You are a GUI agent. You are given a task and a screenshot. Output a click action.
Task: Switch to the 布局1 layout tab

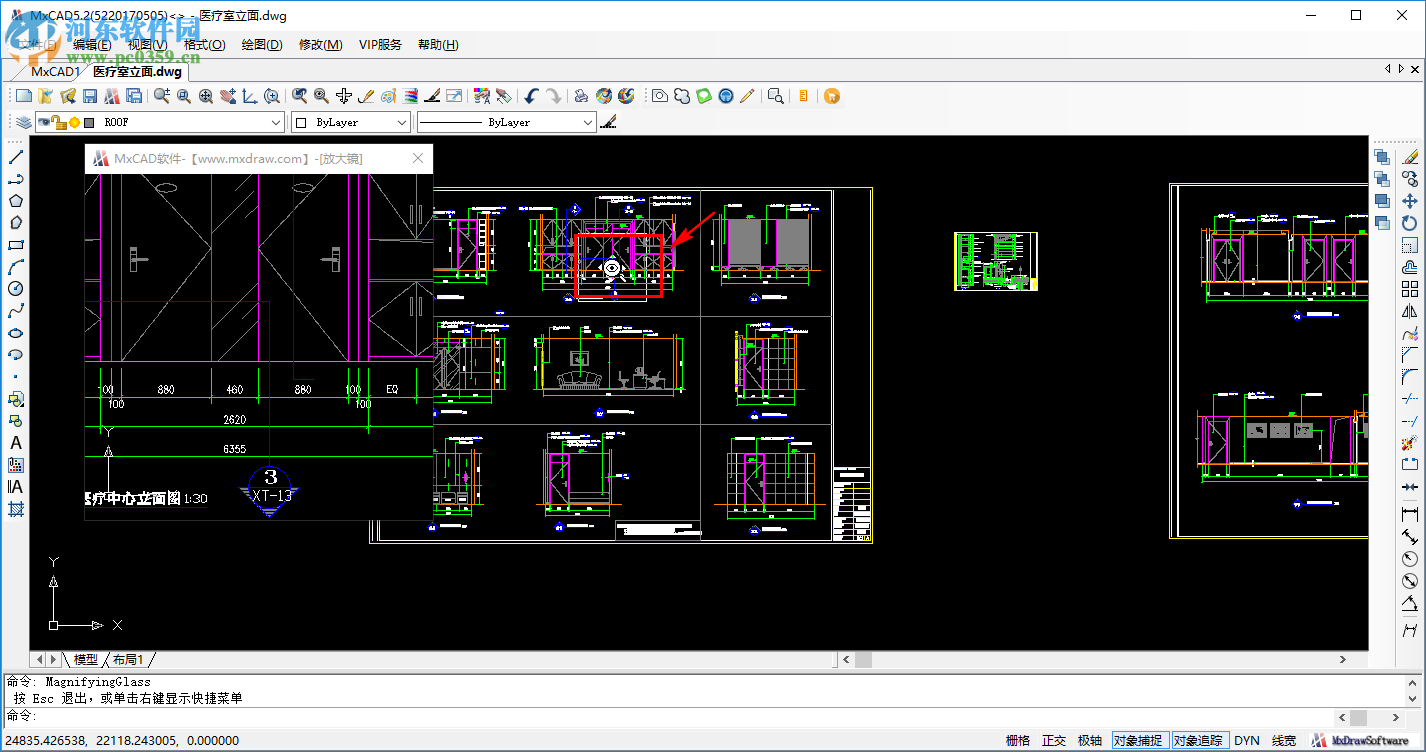[x=128, y=660]
